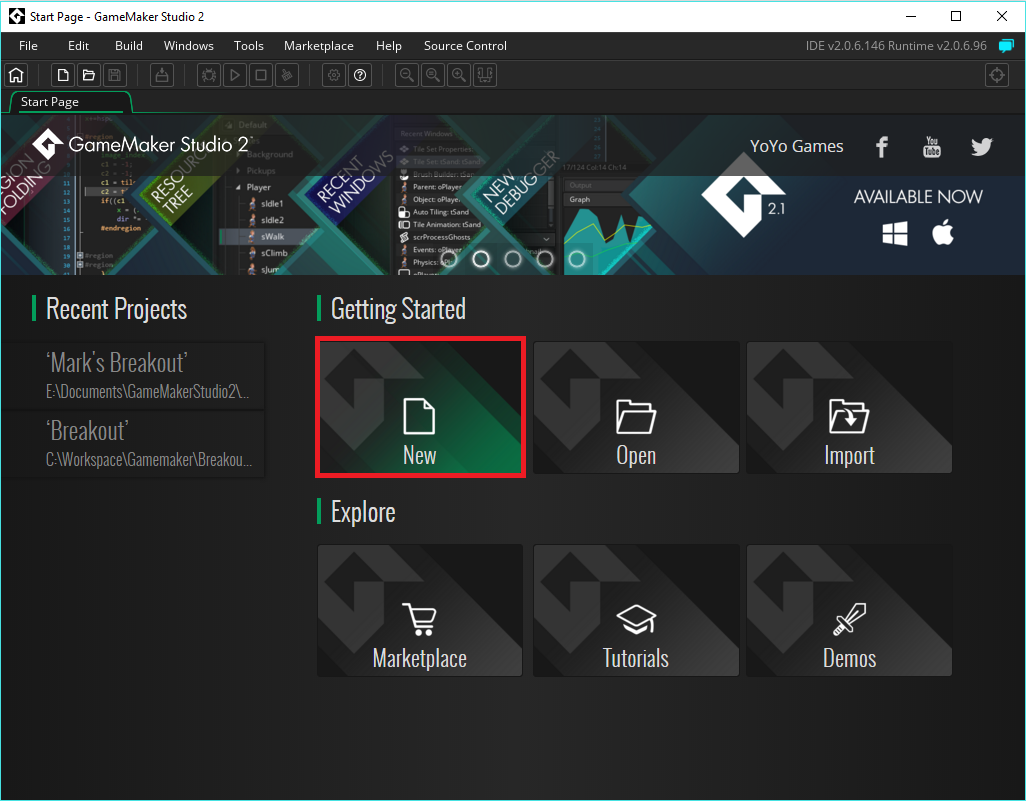Create a new project via the document icon

point(62,74)
